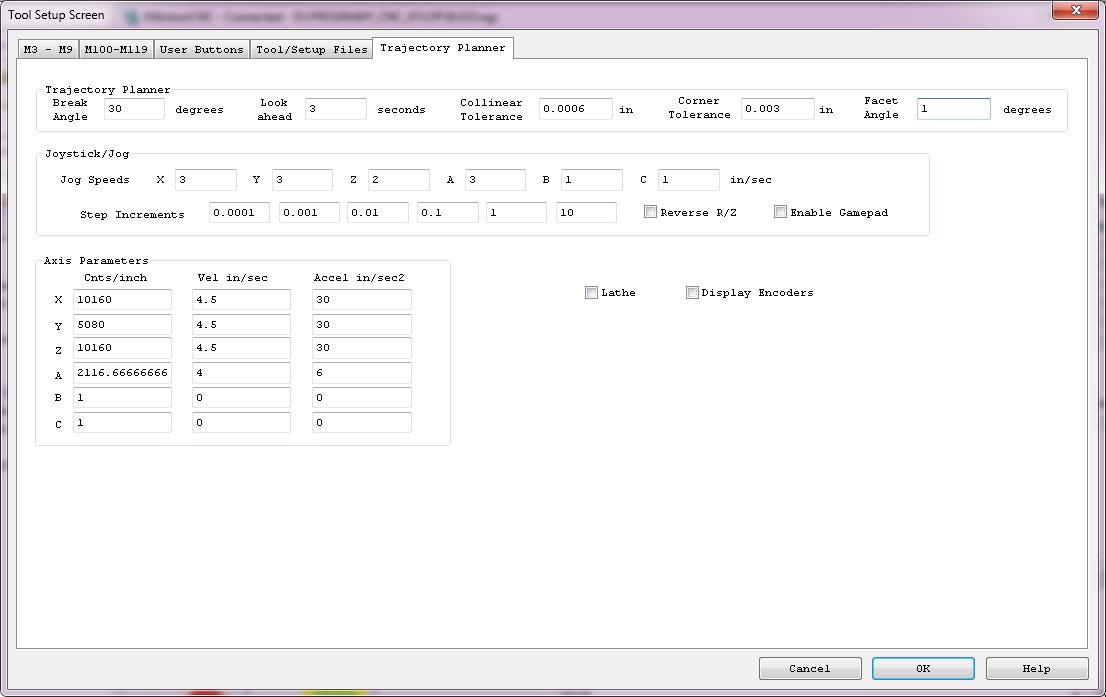The image size is (1106, 697).
Task: Toggle Display Encoders checkbox
Action: [692, 293]
